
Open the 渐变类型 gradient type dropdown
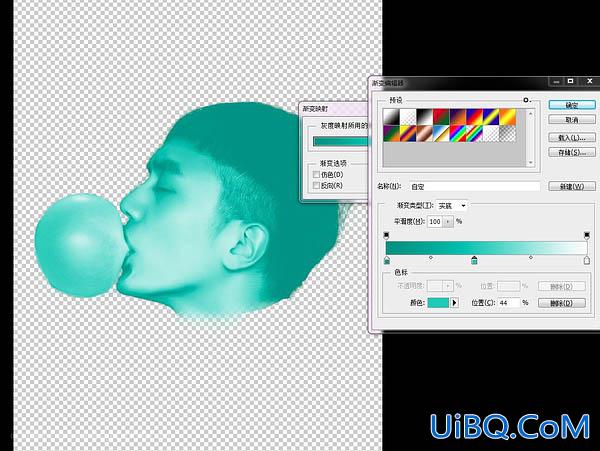tap(452, 206)
